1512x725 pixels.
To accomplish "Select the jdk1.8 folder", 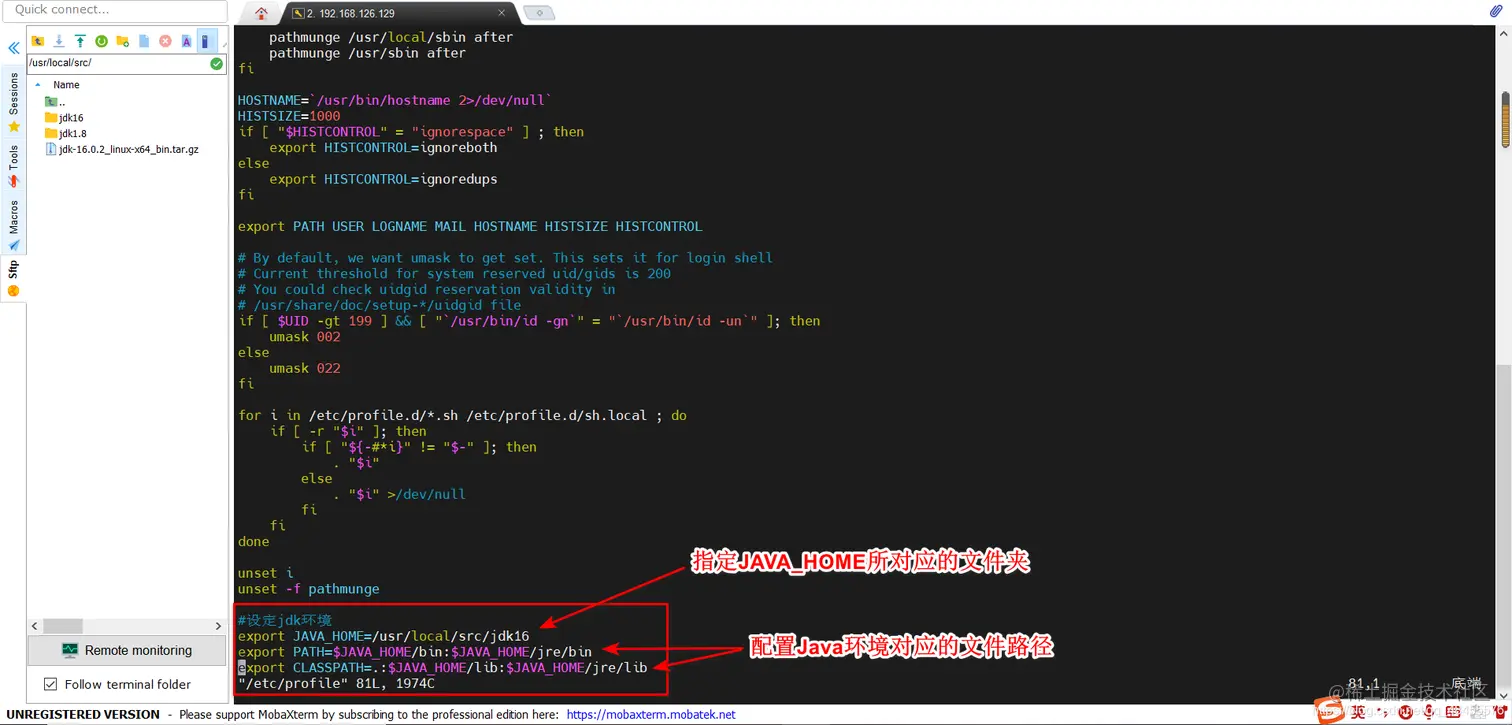I will pyautogui.click(x=65, y=133).
